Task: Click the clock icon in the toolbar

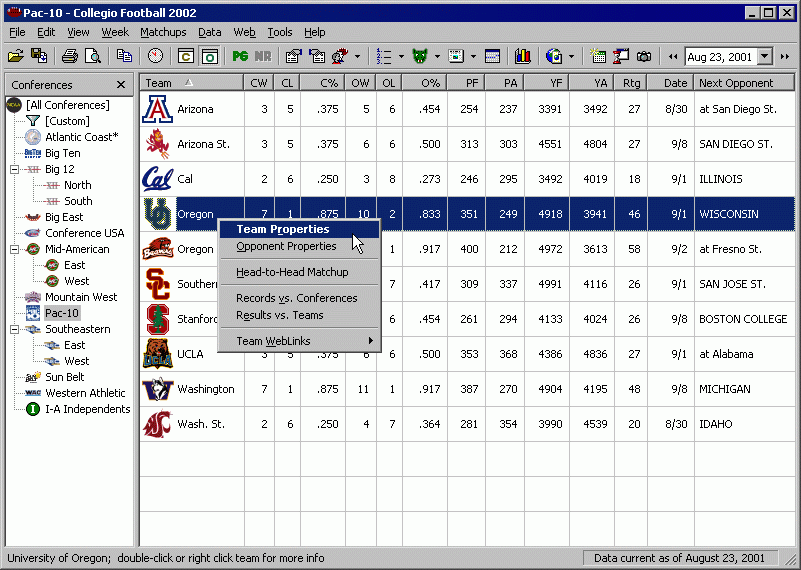Action: pos(155,56)
